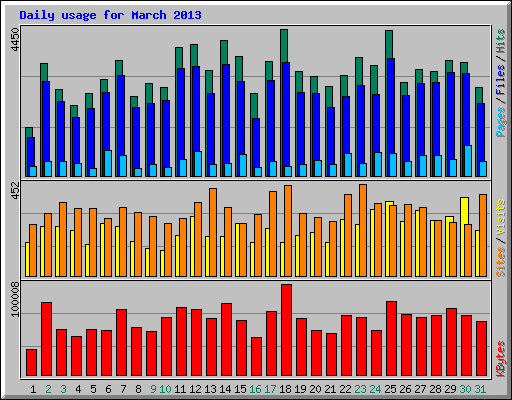Click the green hits bar top for day 18
This screenshot has height=400, width=512.
coord(284,46)
